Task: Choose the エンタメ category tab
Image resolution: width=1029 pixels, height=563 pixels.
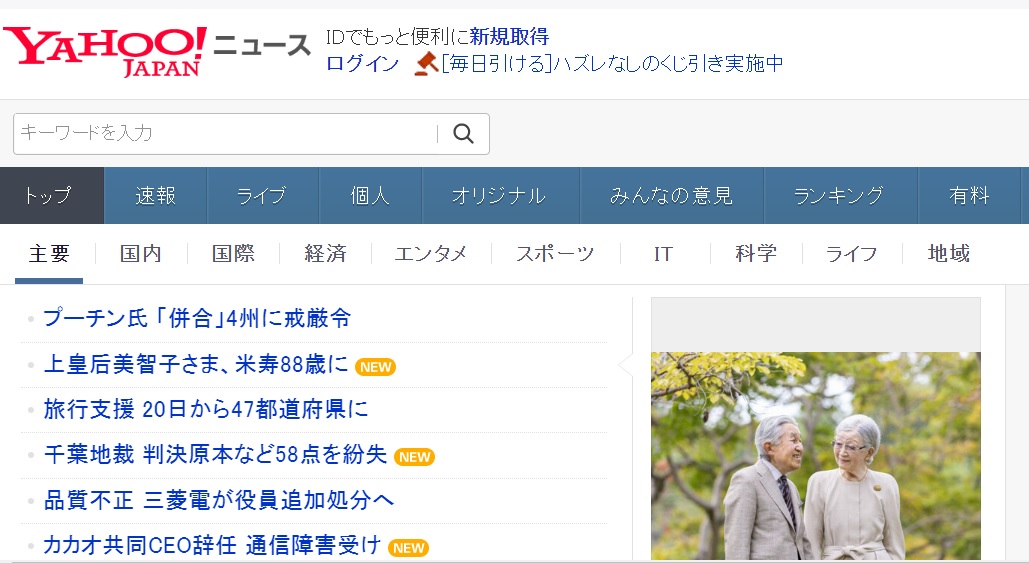Action: [430, 254]
